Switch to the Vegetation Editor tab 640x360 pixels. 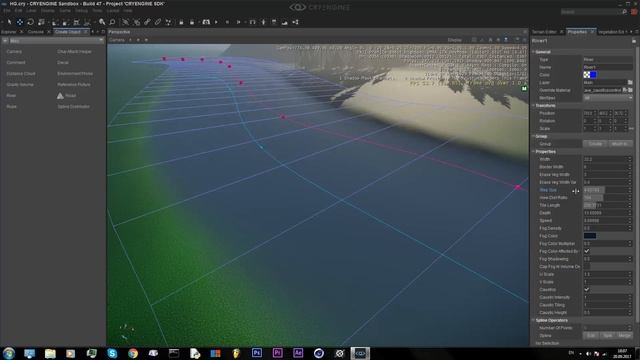pyautogui.click(x=611, y=32)
